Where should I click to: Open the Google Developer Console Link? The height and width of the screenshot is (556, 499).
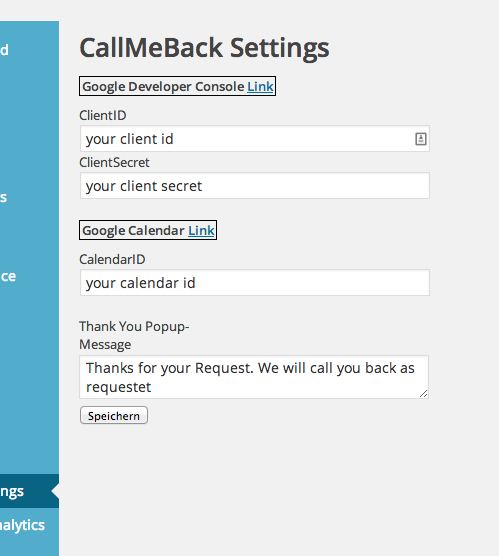point(260,87)
